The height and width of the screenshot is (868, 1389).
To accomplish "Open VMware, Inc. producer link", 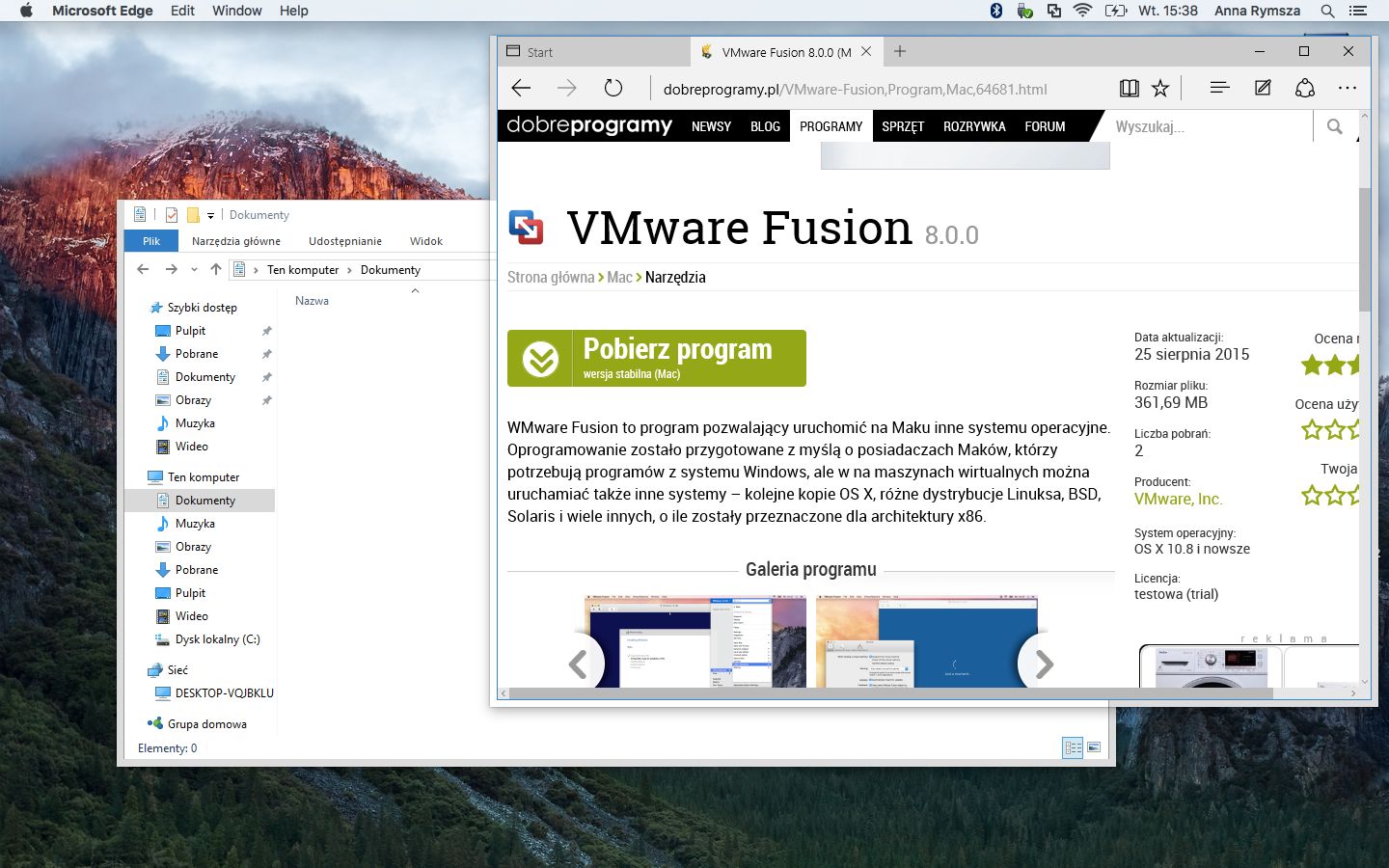I will point(1178,499).
